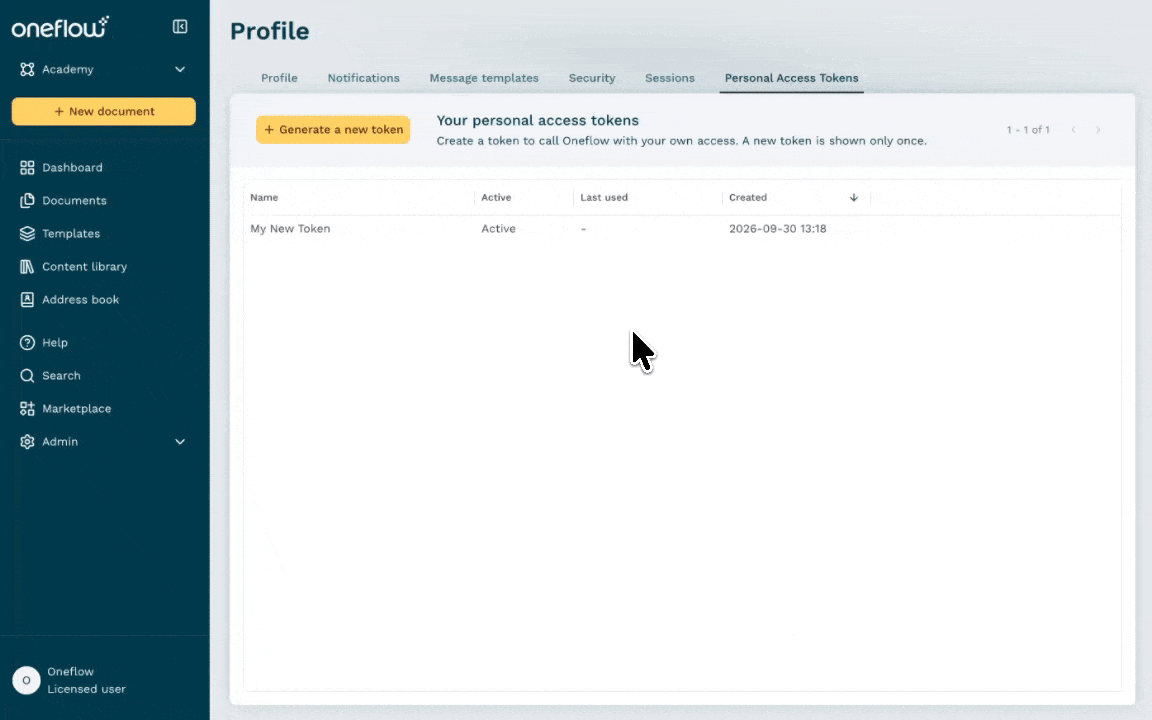1152x720 pixels.
Task: Go to previous page arrow in pagination
Action: click(1073, 130)
